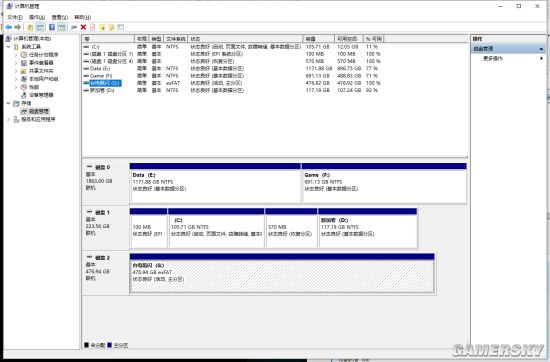
Task: Click the Performance icon in the tree
Action: [24, 87]
